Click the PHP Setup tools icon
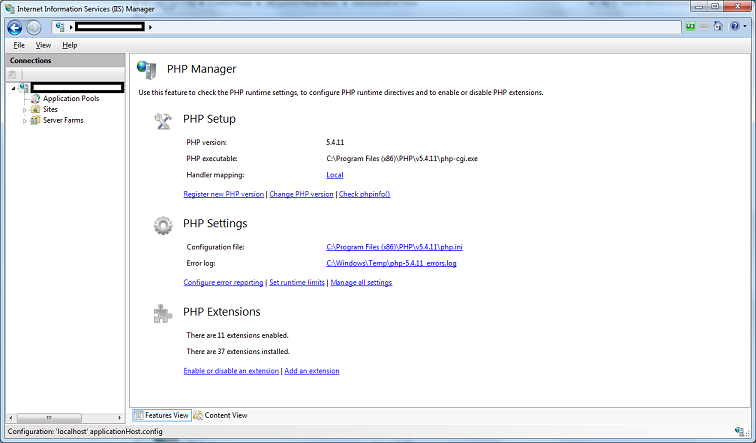Viewport: 756px width, 443px height. 163,121
